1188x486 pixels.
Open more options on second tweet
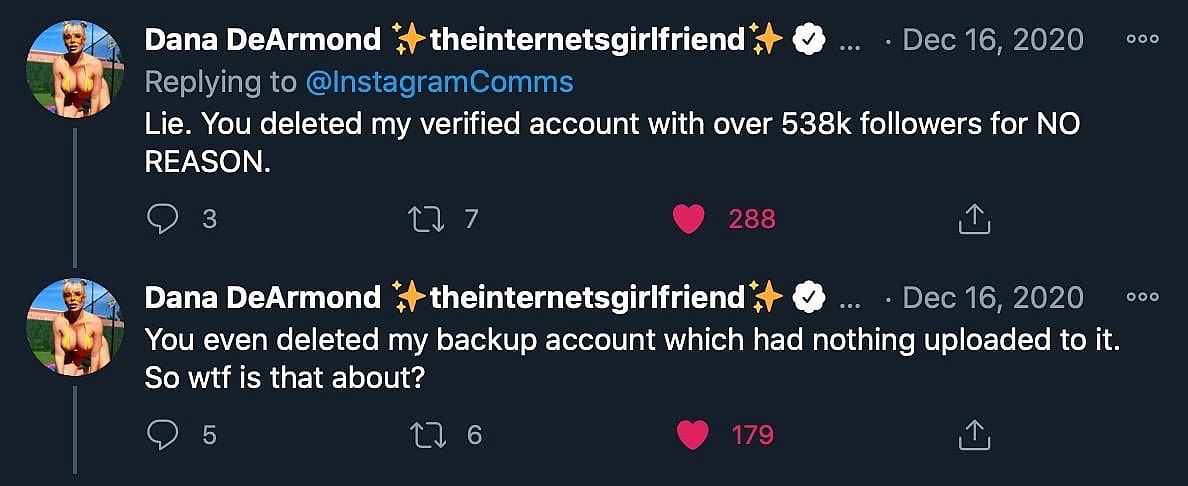1142,298
